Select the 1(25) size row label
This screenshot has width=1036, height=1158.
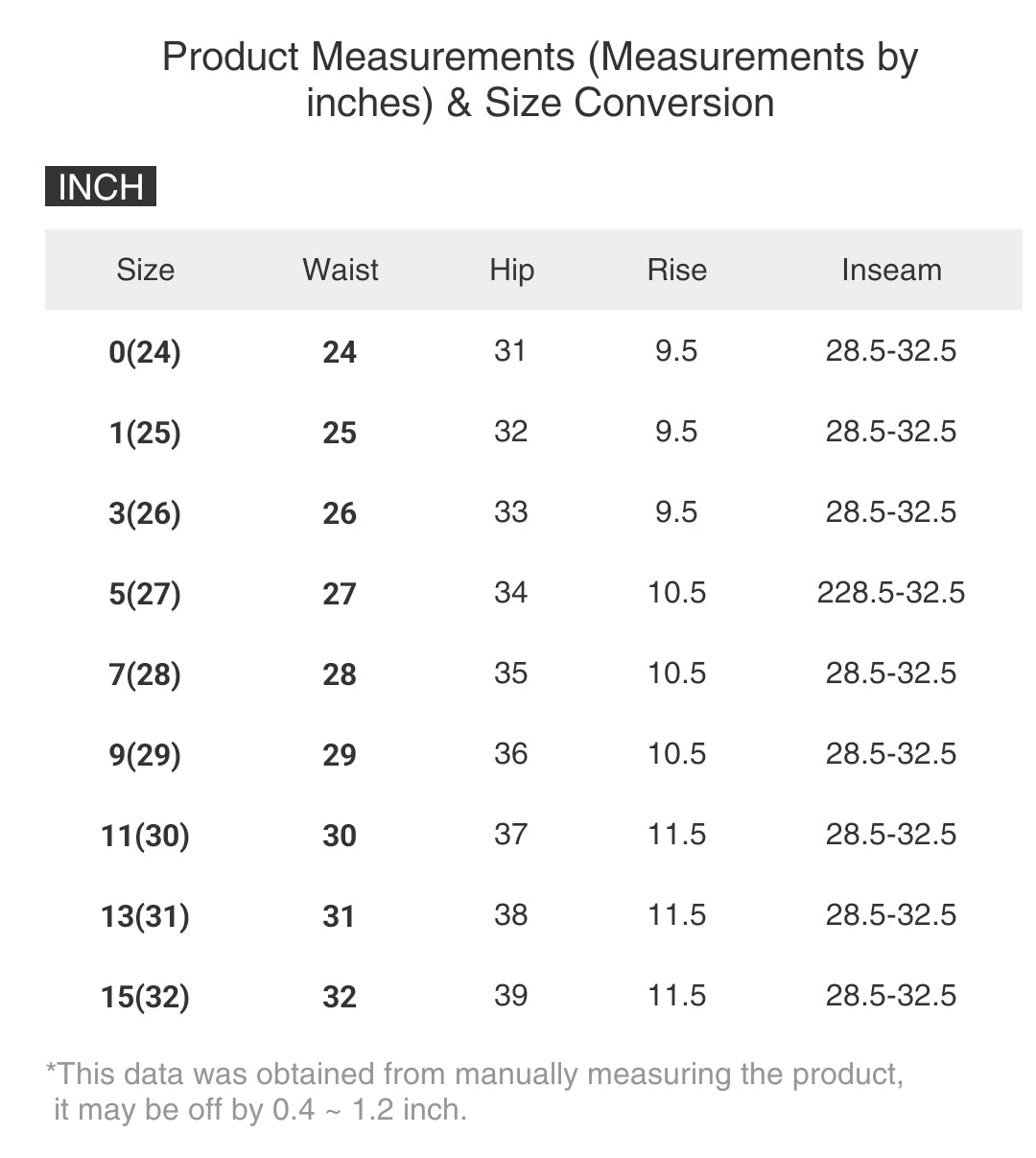pyautogui.click(x=145, y=433)
